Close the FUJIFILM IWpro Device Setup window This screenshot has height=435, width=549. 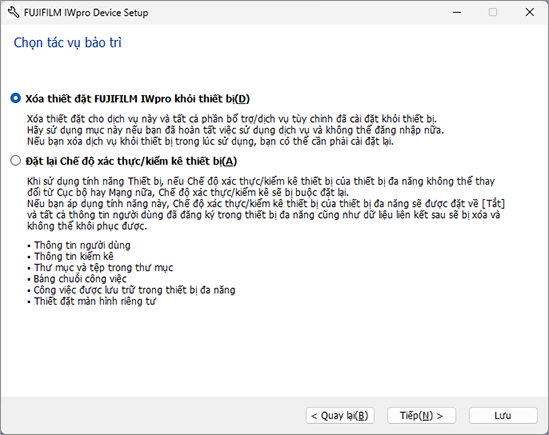[x=530, y=12]
